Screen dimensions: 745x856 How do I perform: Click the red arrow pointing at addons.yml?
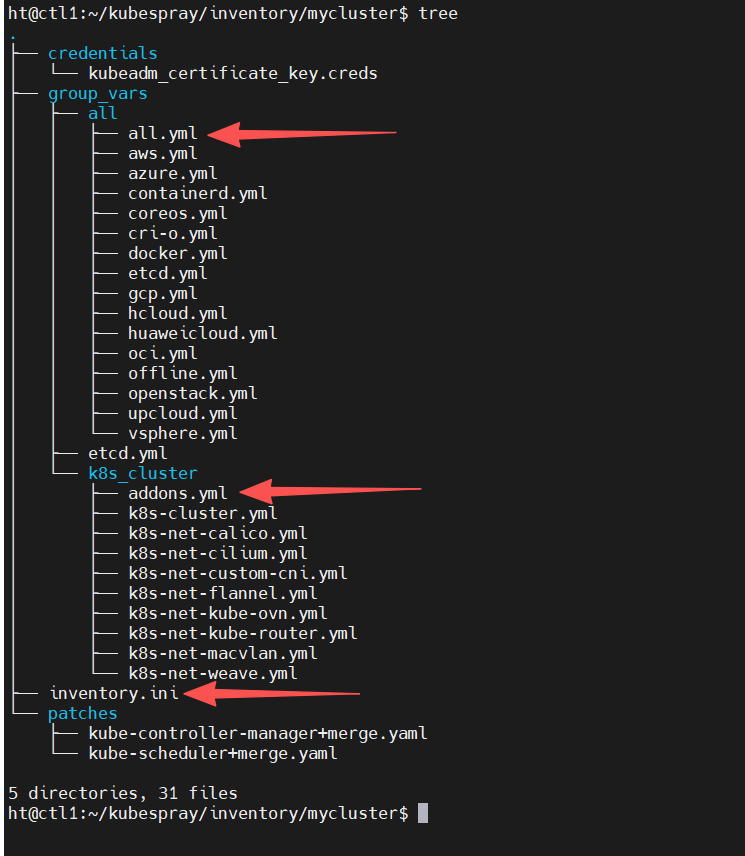pyautogui.click(x=330, y=491)
